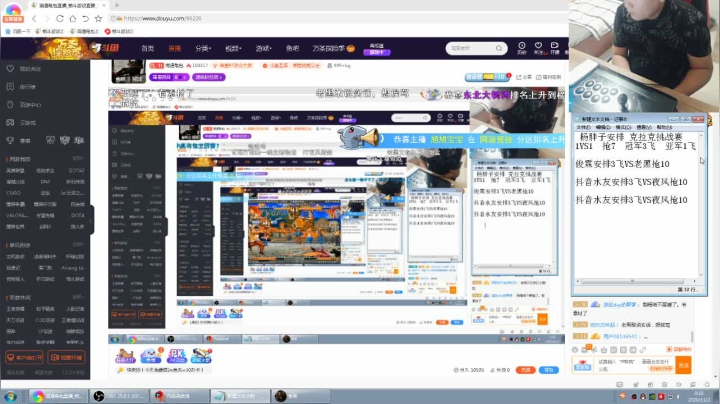Click the 开播 camera icon in header
The height and width of the screenshot is (404, 720).
[x=555, y=48]
